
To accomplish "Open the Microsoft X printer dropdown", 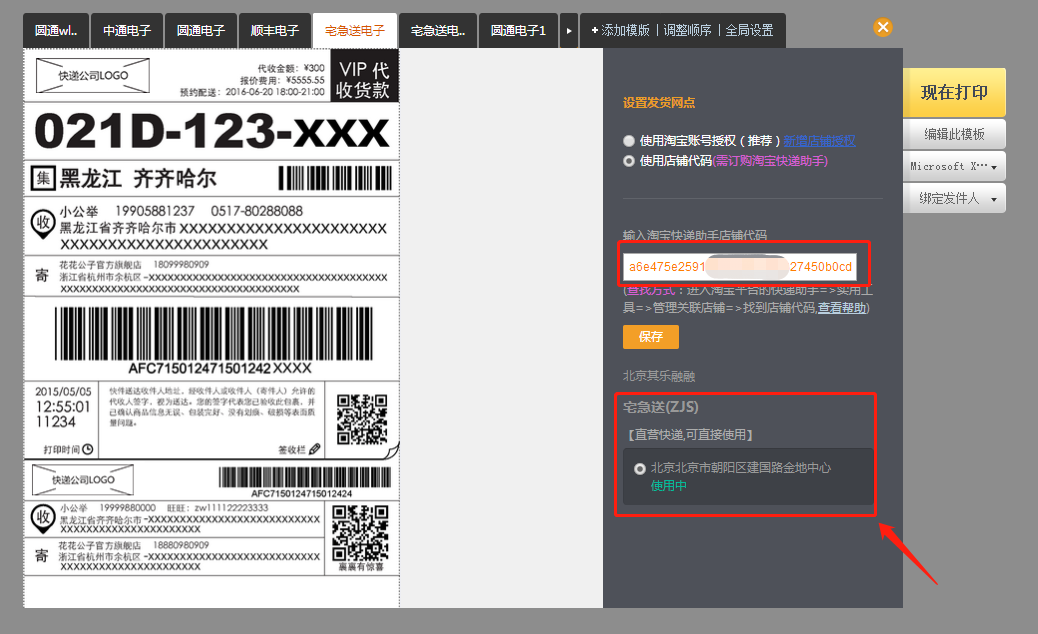I will click(x=953, y=165).
